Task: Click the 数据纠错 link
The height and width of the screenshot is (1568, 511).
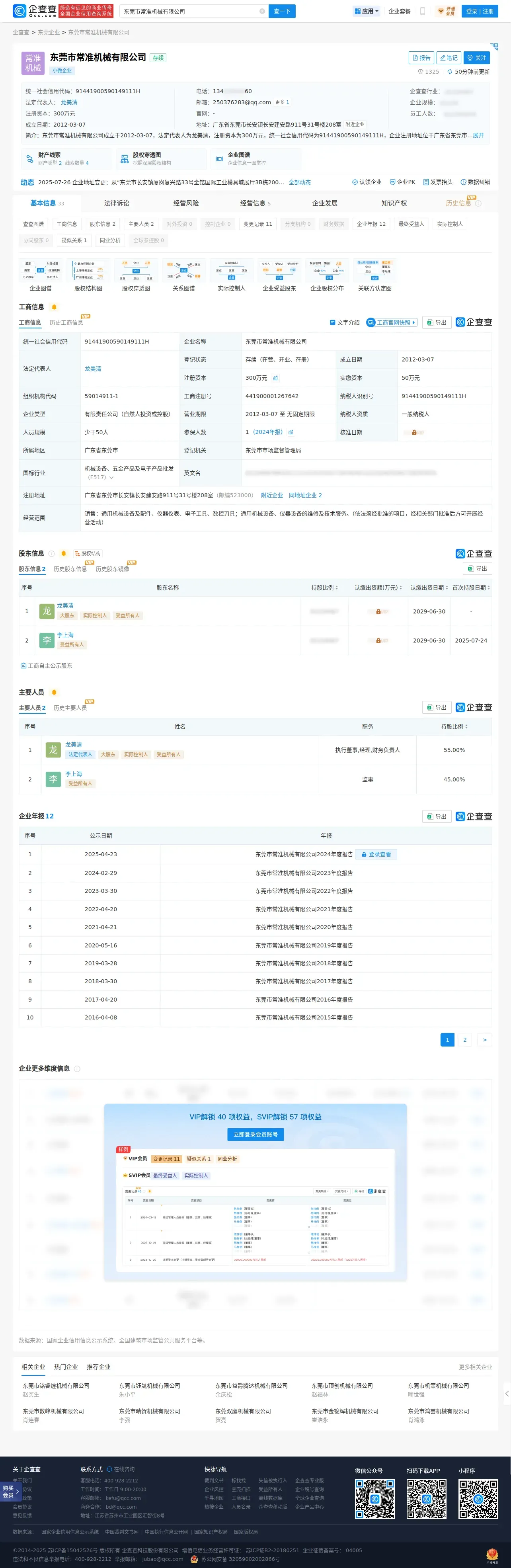Action: [x=475, y=183]
